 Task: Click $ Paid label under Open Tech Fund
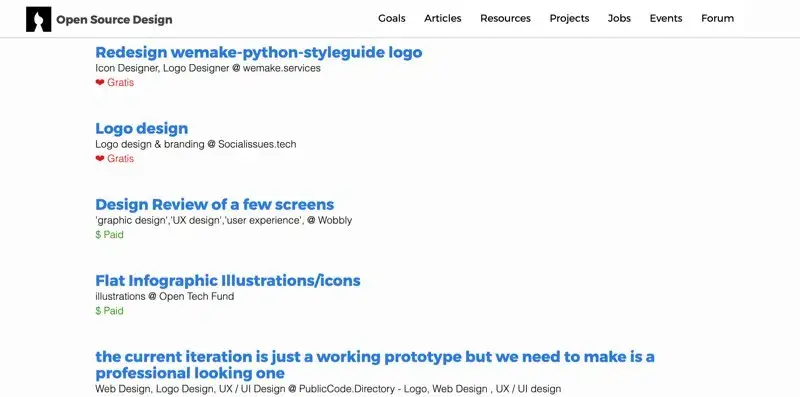point(109,311)
